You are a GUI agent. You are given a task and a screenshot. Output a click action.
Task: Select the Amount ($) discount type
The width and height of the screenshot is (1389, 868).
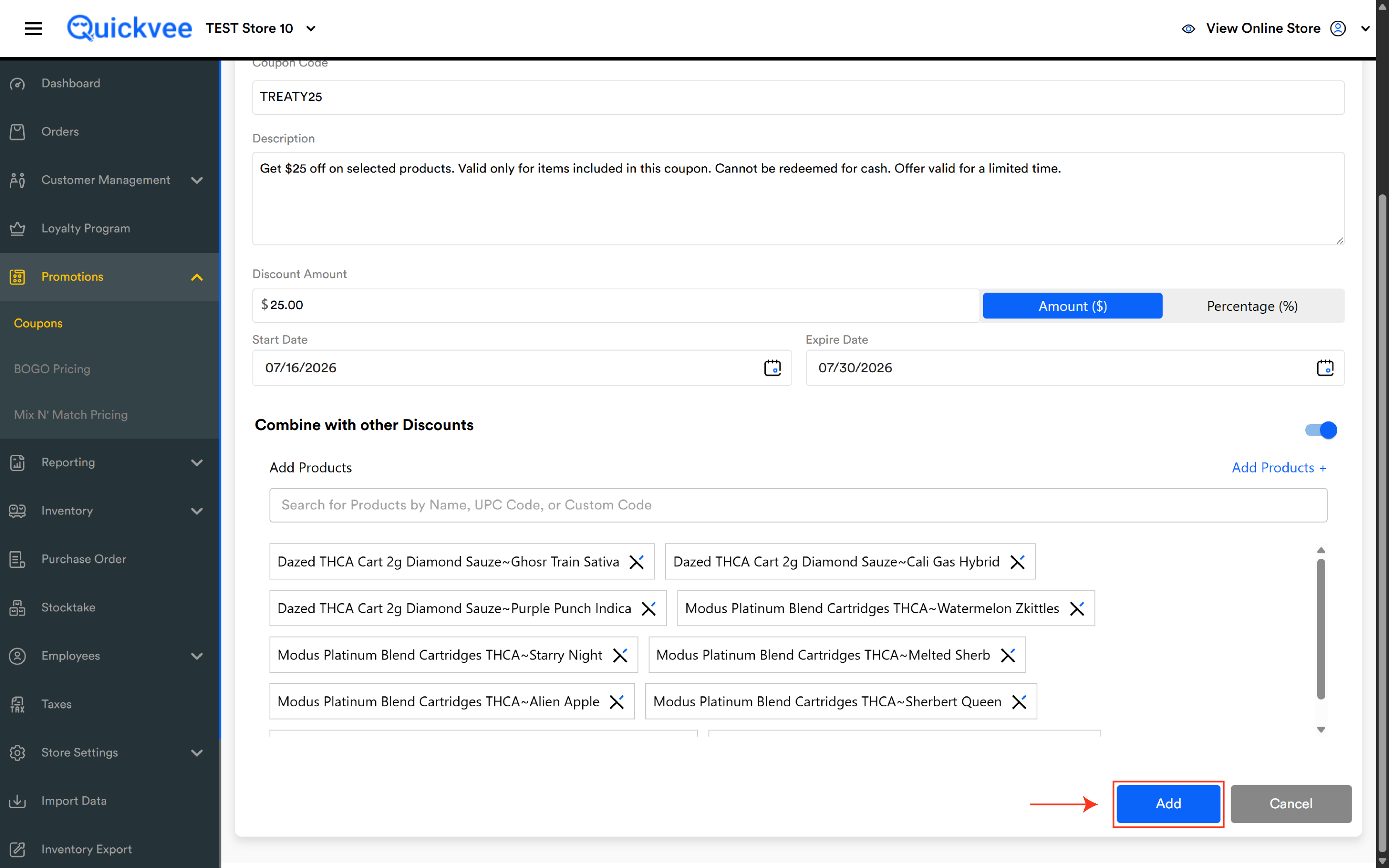pos(1072,305)
